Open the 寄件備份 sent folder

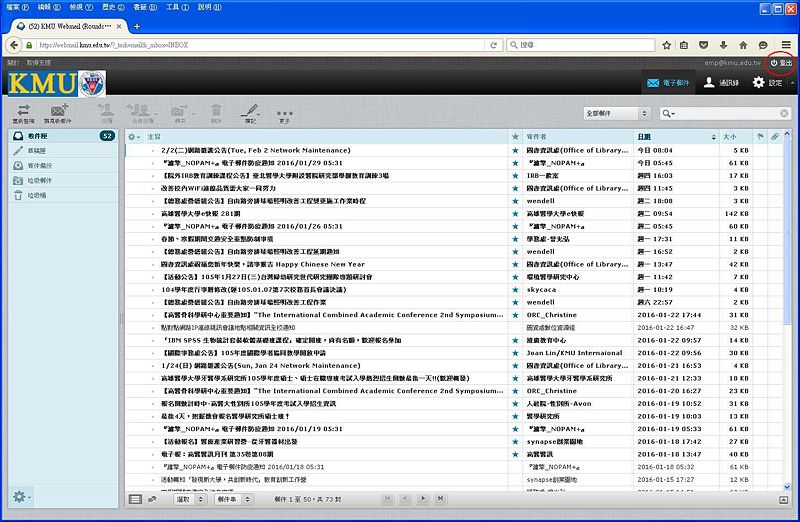(x=63, y=165)
